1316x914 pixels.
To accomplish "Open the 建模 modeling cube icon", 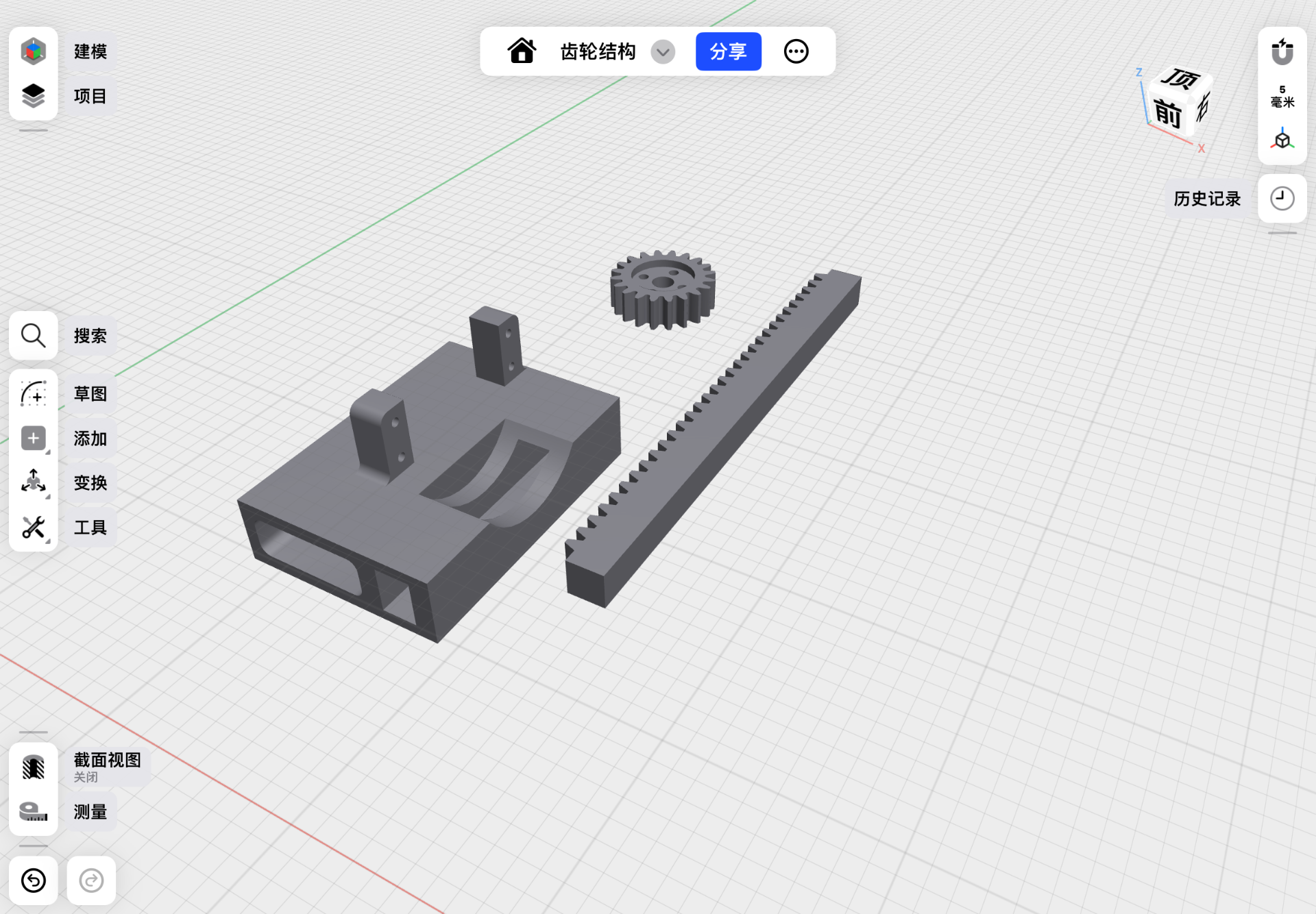I will pos(33,51).
